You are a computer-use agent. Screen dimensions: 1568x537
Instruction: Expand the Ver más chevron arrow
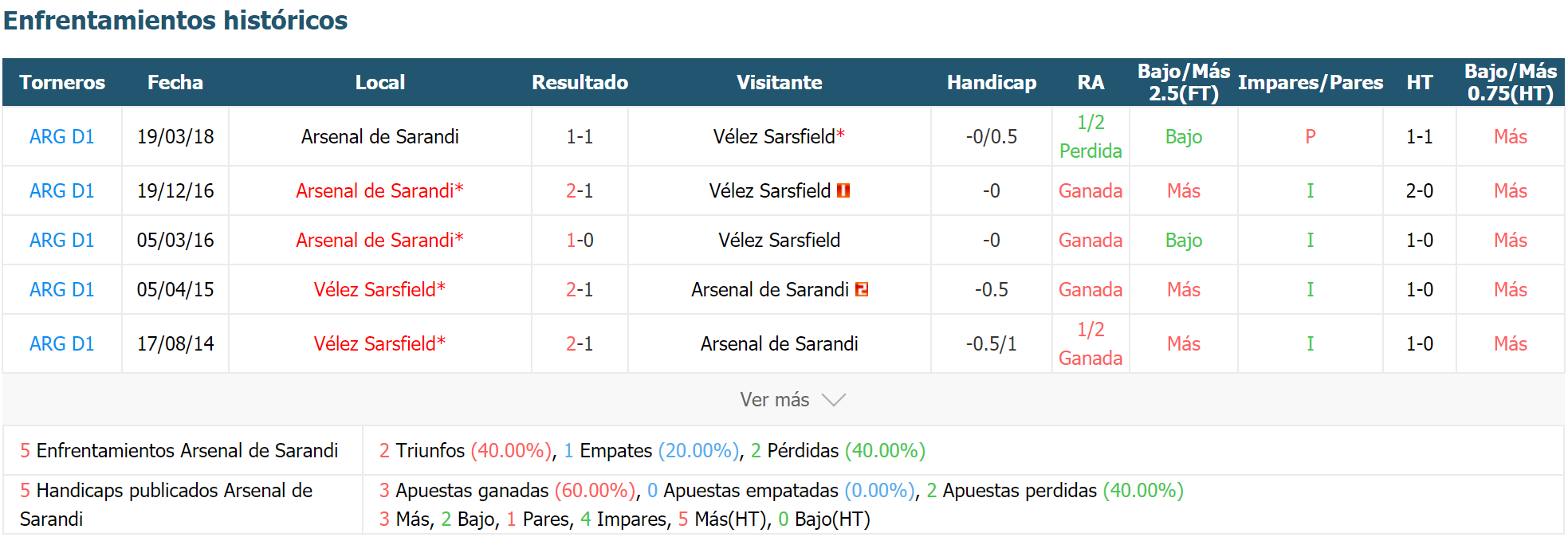pos(833,400)
